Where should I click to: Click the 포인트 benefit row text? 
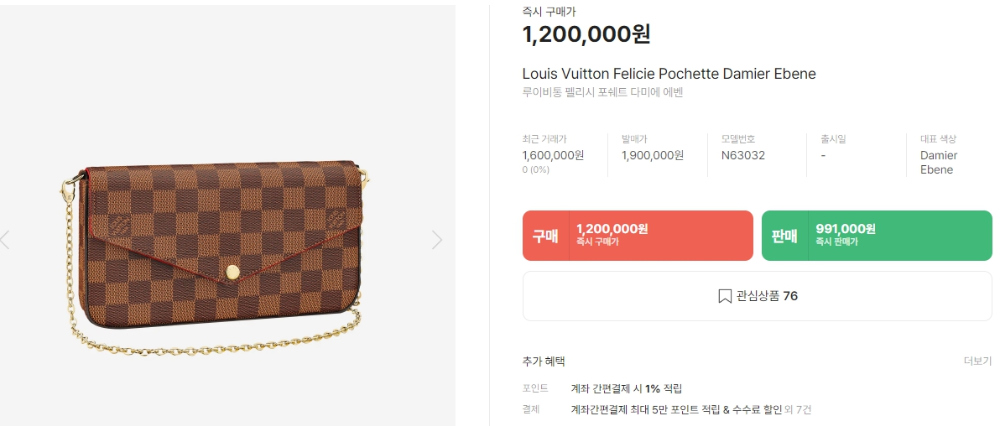point(626,388)
